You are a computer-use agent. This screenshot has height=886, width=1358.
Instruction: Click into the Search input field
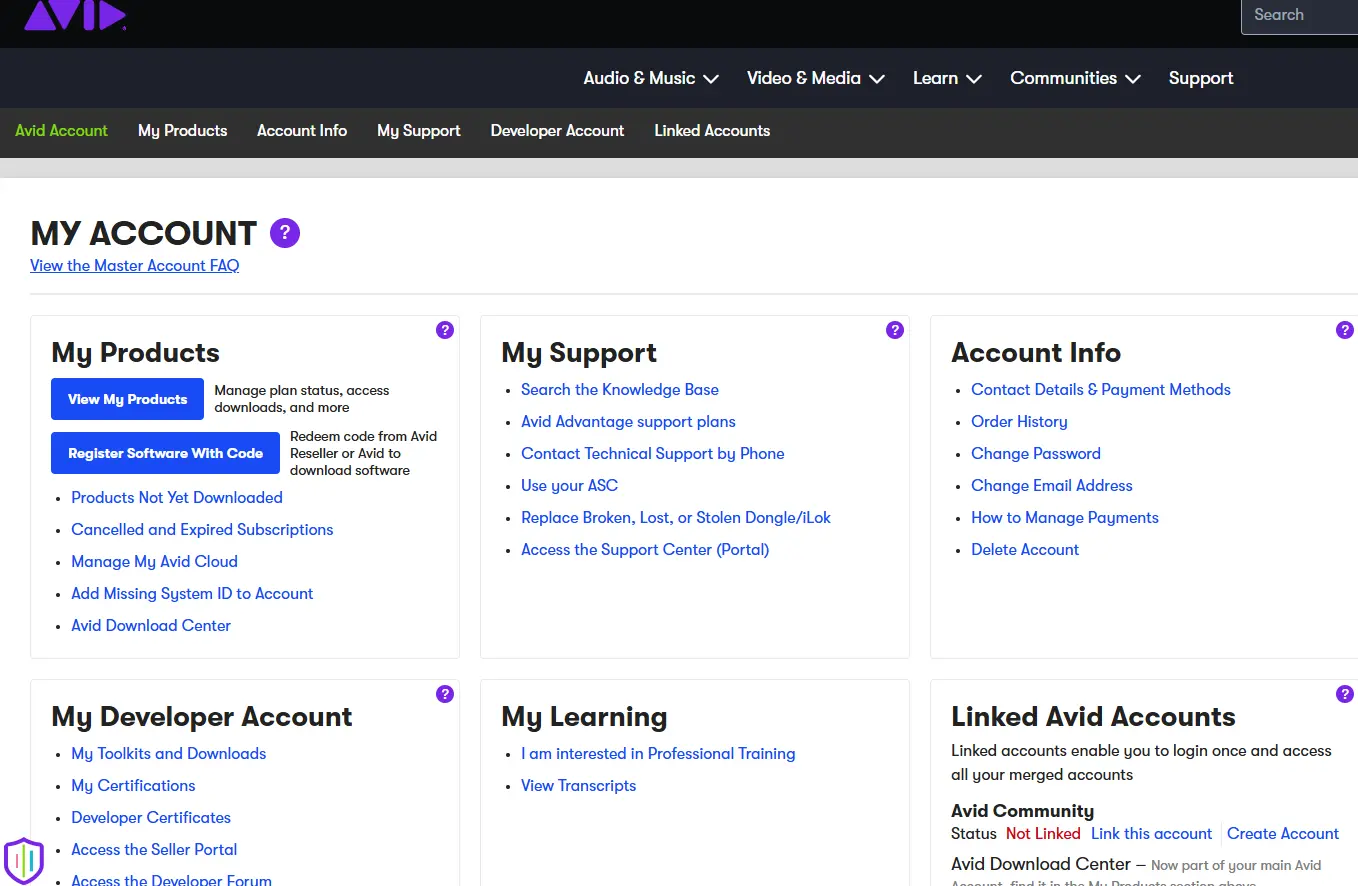tap(1300, 16)
